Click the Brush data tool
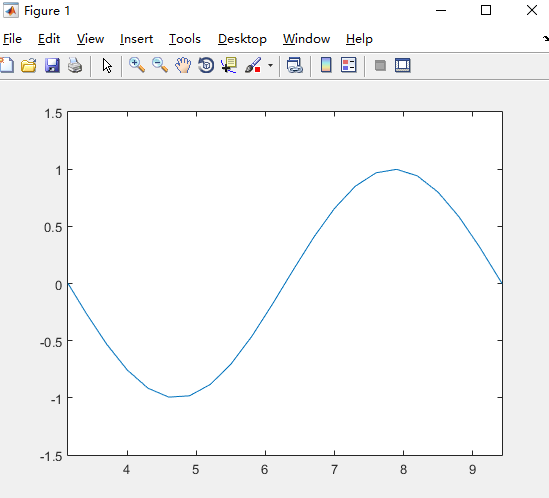 tap(253, 65)
